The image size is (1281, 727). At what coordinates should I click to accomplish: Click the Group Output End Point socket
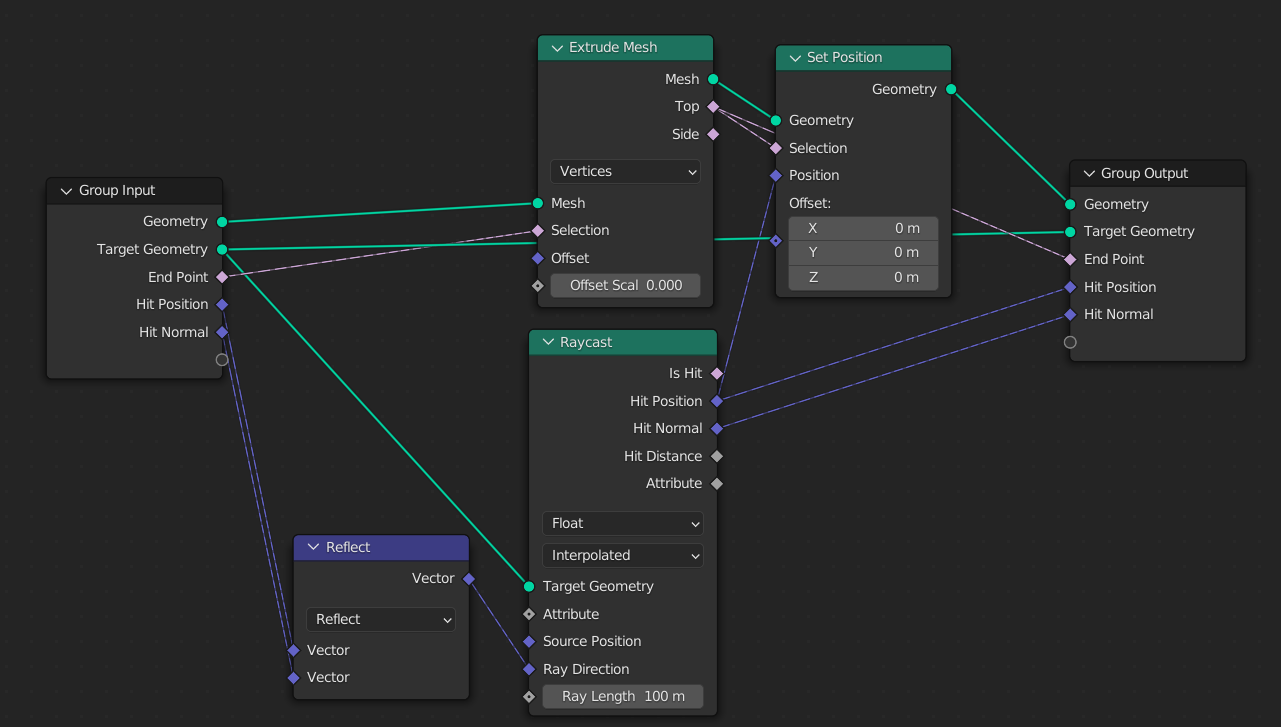[1070, 259]
